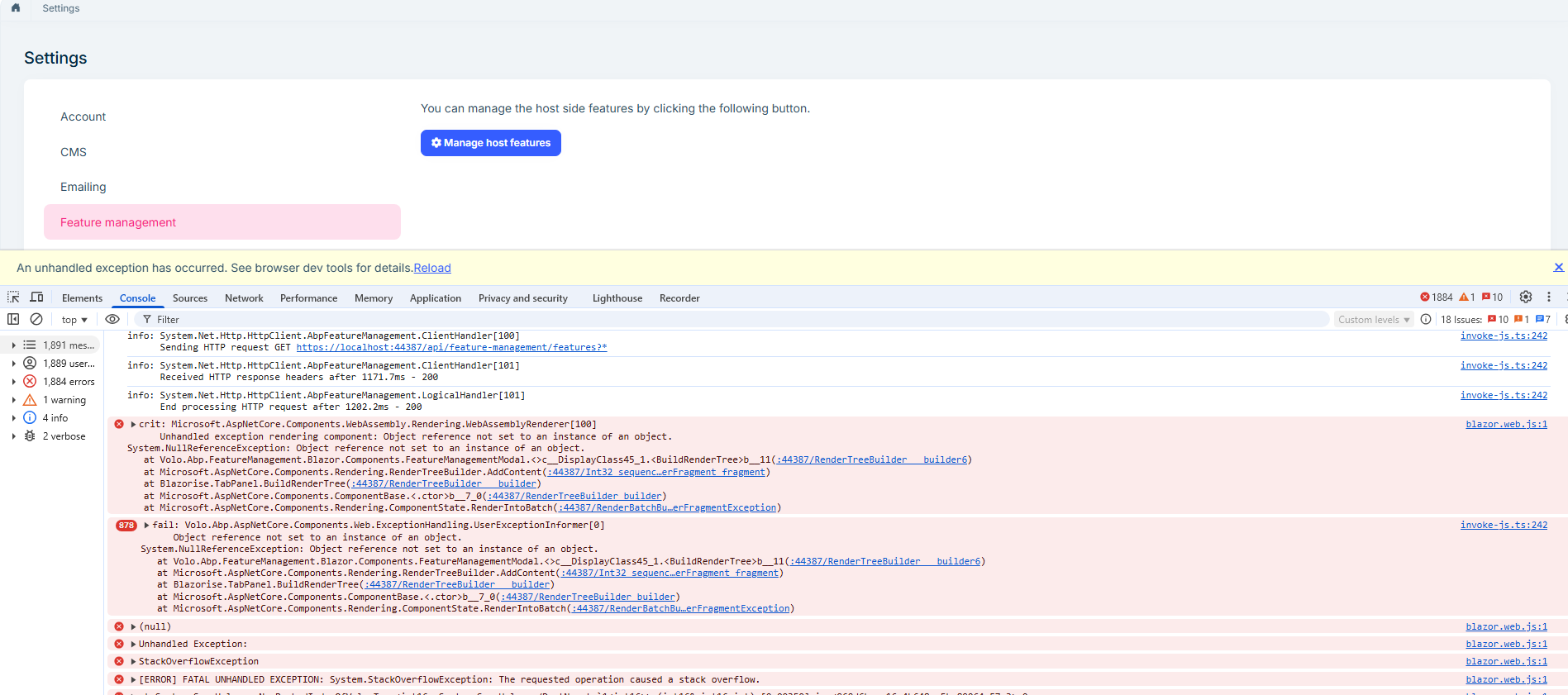Switch to the Memory tab
This screenshot has height=695, width=1568.
coord(374,298)
